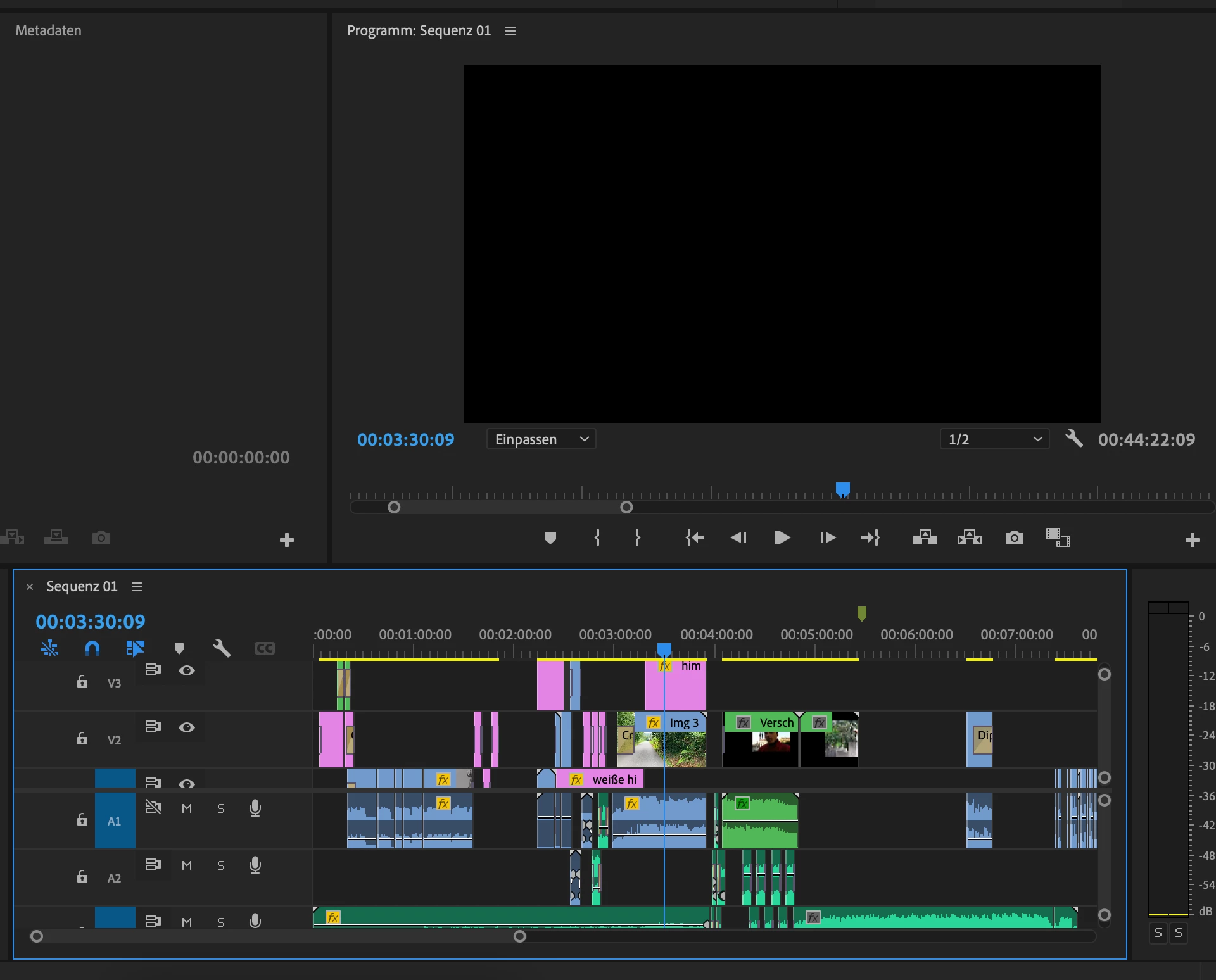Click Export Frame camera icon

click(1014, 538)
